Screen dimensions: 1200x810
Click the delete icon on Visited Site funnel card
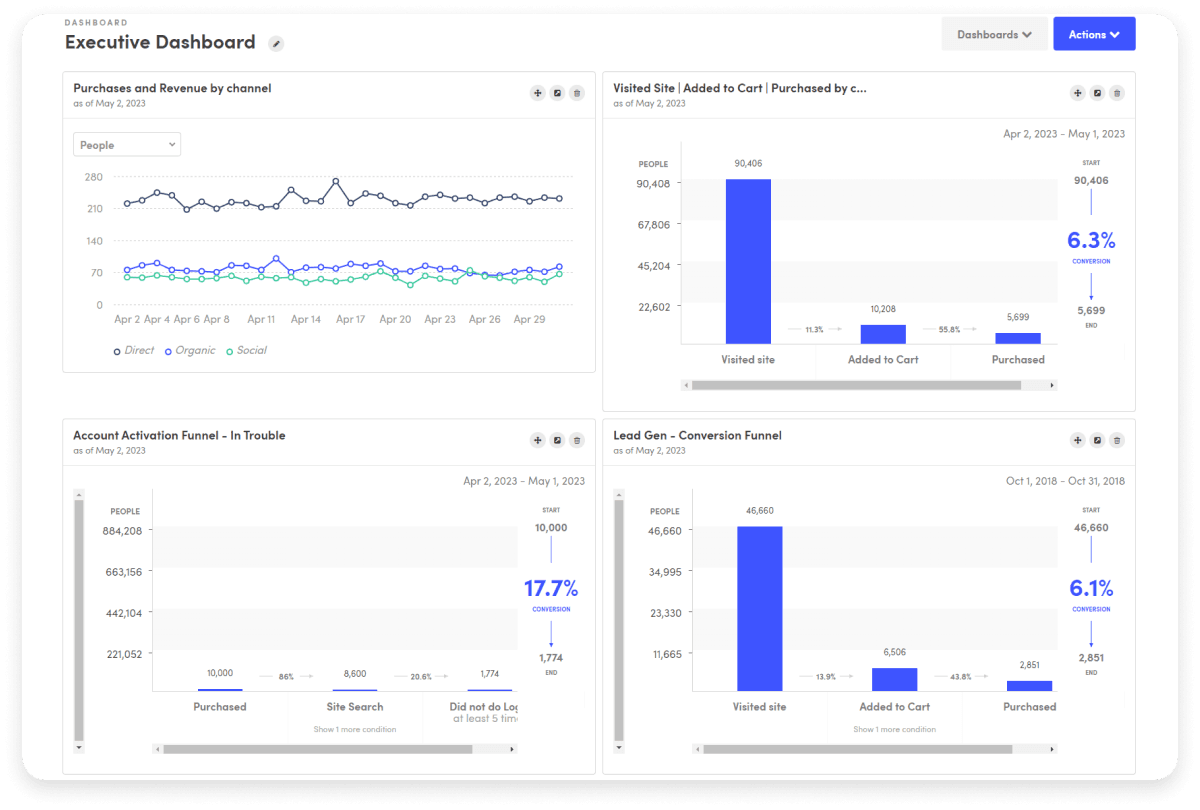tap(1117, 92)
